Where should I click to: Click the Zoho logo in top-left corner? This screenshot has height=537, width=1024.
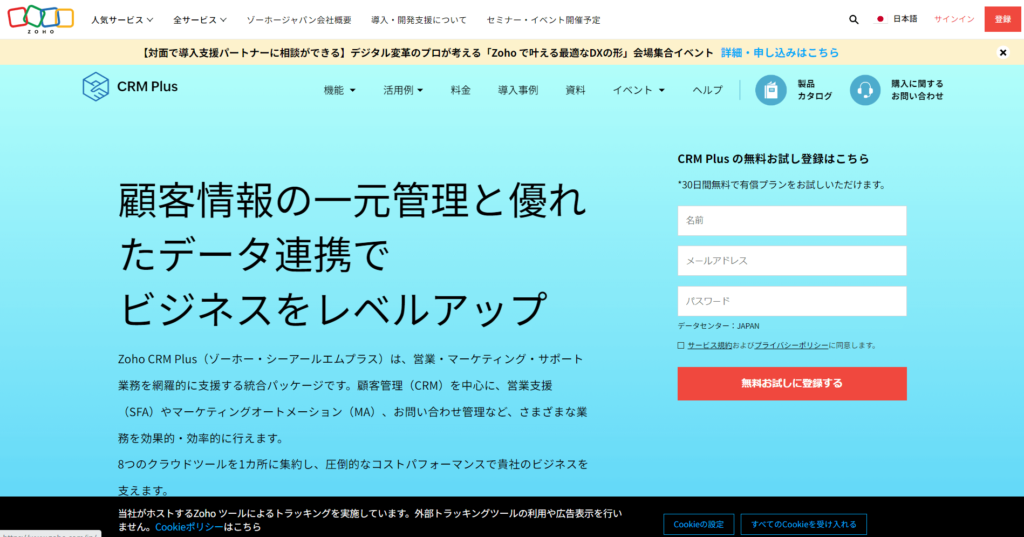pyautogui.click(x=40, y=18)
